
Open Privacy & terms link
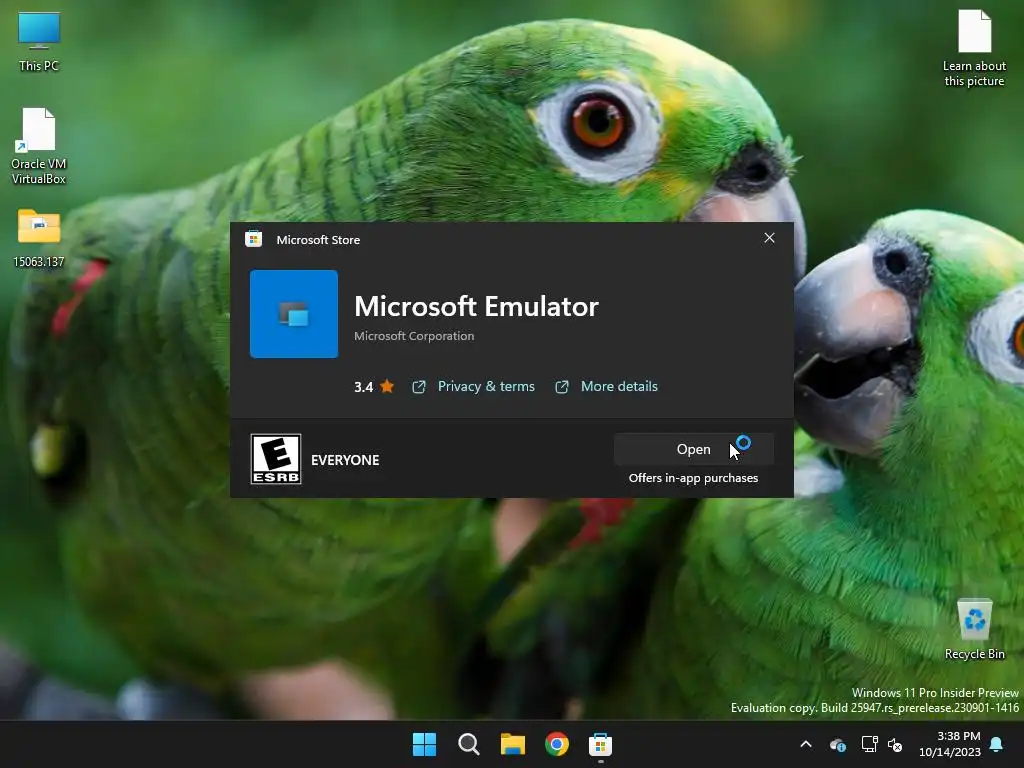click(x=486, y=387)
